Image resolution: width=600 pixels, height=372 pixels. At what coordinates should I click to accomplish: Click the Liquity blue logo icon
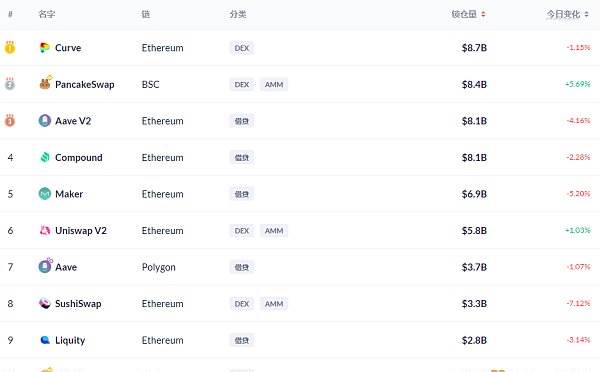click(45, 340)
